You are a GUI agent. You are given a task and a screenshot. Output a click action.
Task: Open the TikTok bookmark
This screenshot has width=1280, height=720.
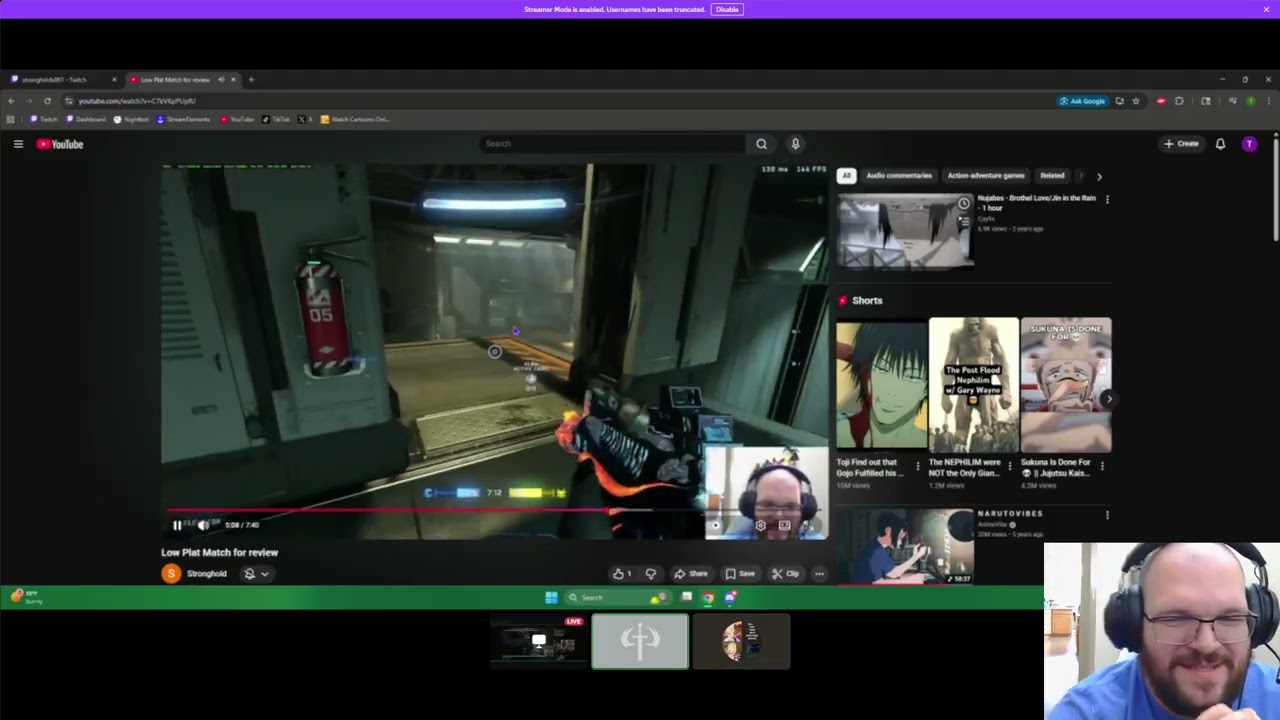[276, 119]
